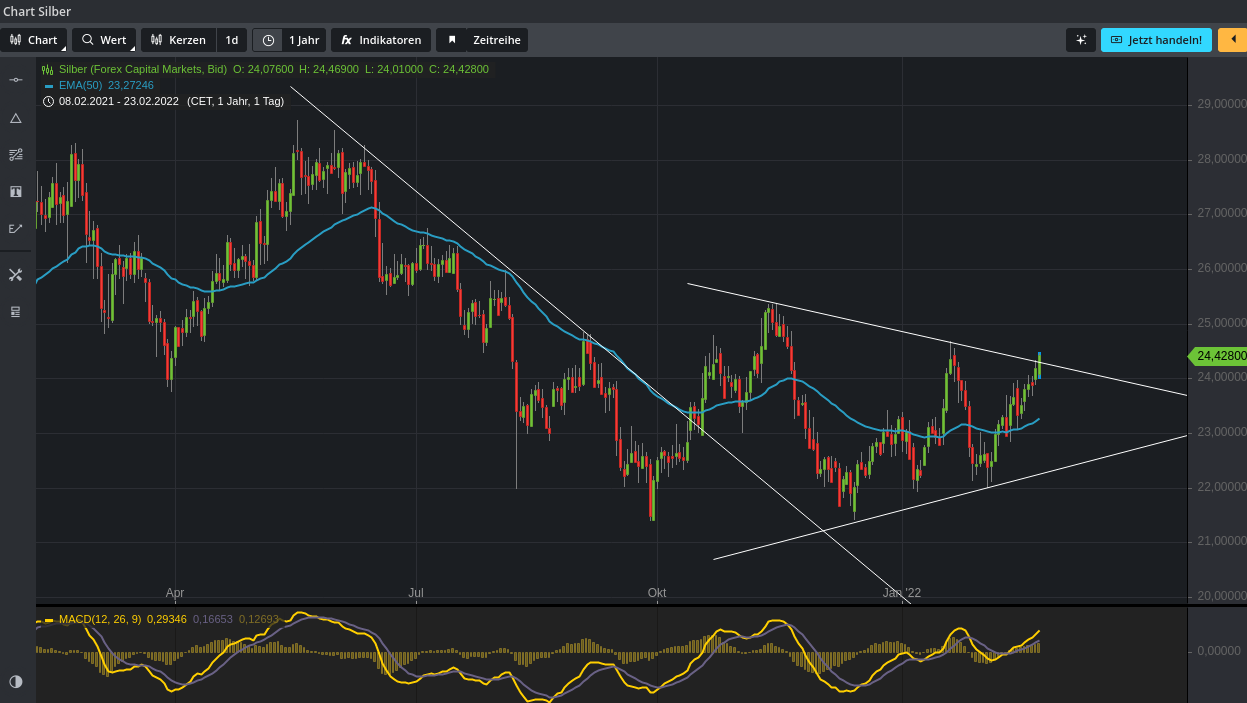Click the object list panel icon
Screen dimensions: 1247x703
15,312
